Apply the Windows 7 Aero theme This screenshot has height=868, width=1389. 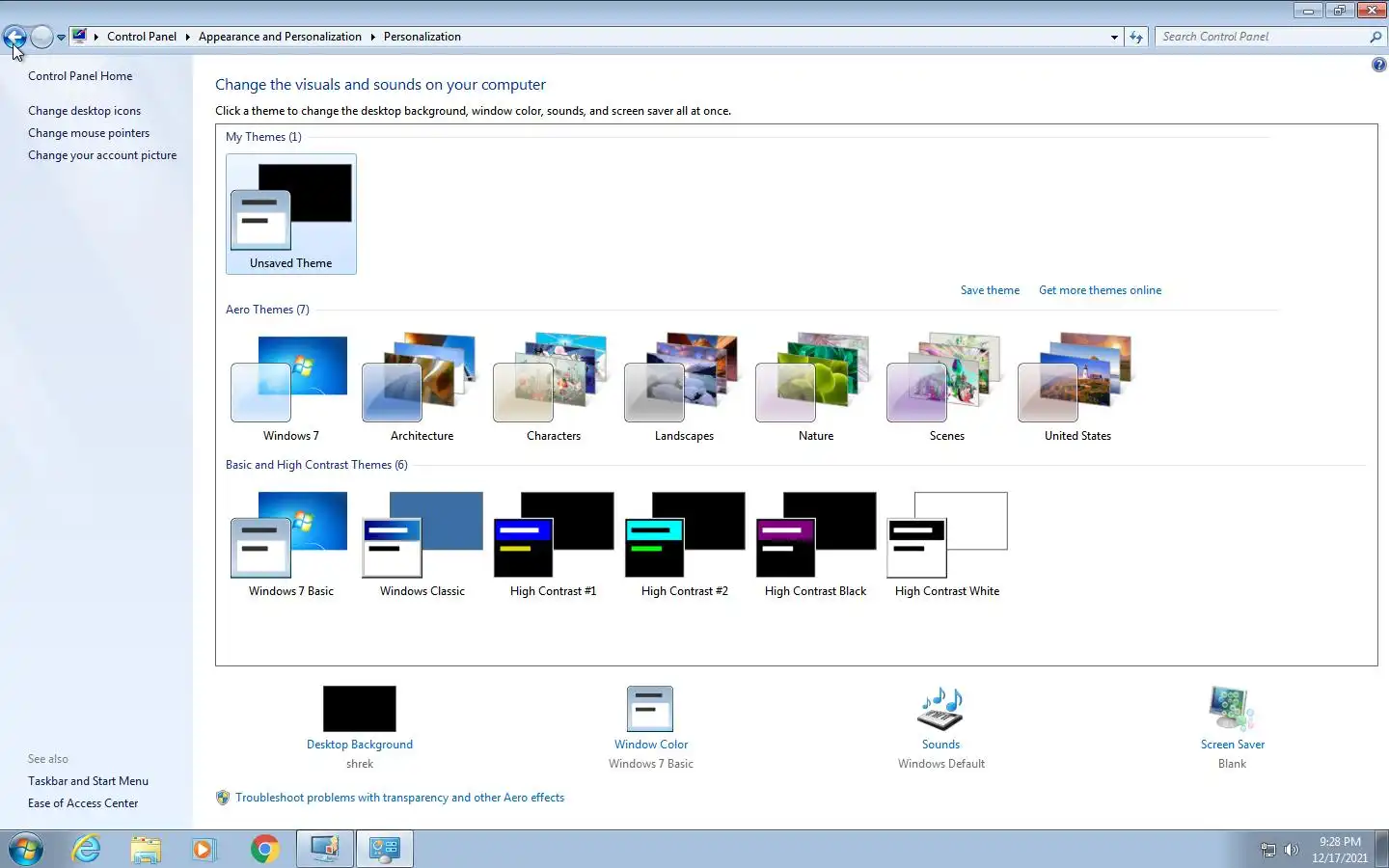pyautogui.click(x=290, y=388)
